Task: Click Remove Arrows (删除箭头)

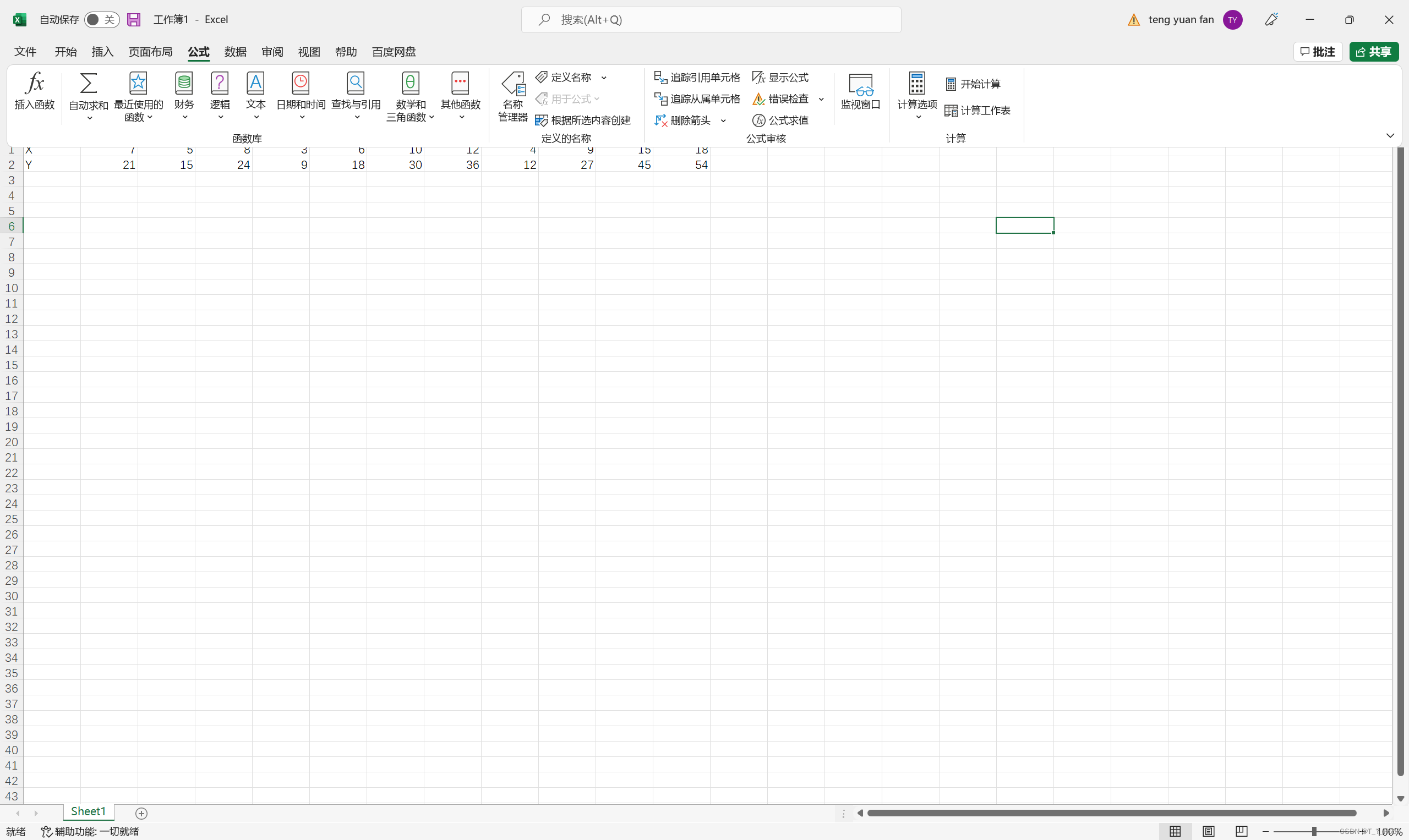Action: pos(682,120)
